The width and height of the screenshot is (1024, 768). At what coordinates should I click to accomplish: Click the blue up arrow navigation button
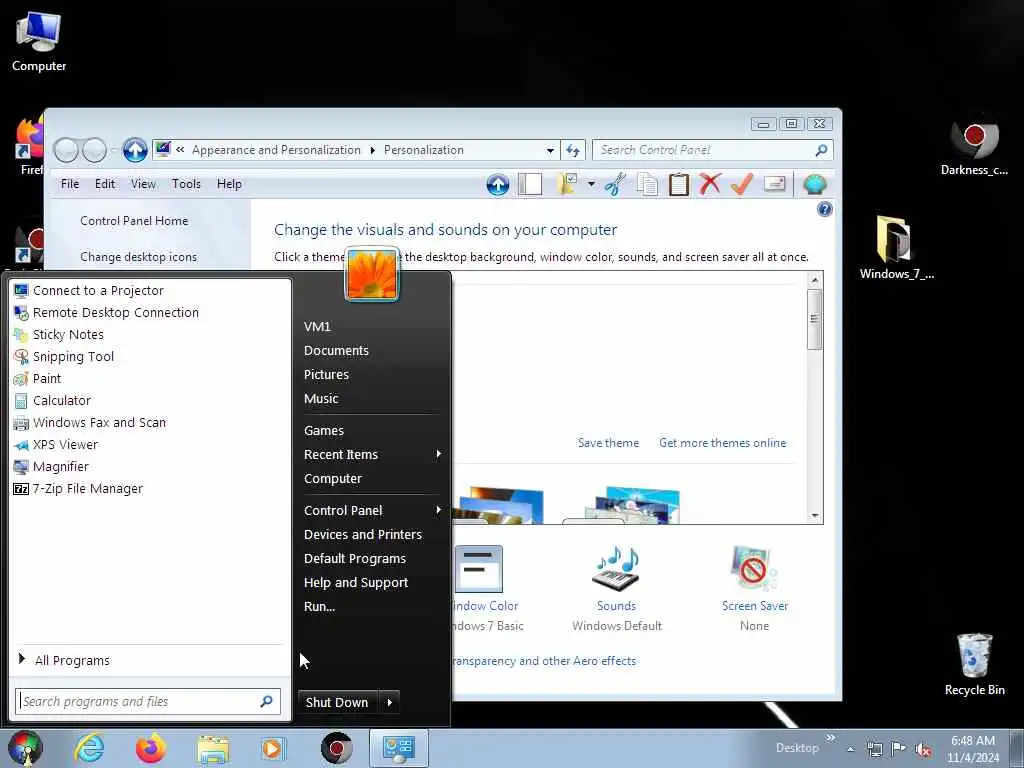(x=135, y=150)
